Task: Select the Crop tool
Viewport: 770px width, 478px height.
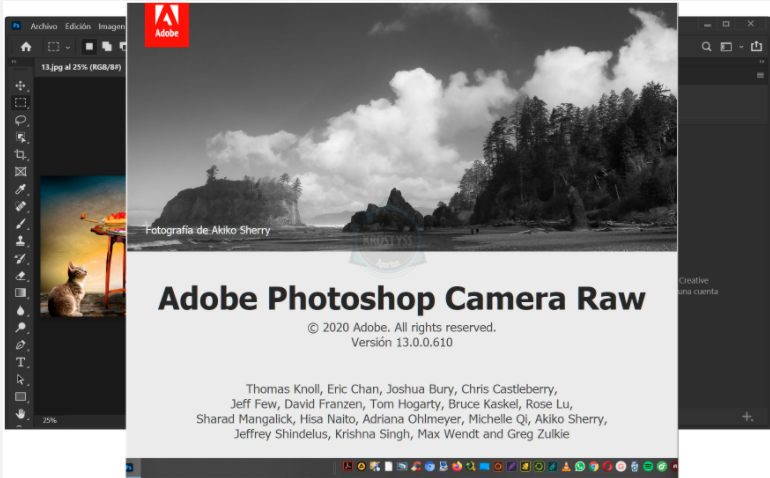Action: [20, 155]
